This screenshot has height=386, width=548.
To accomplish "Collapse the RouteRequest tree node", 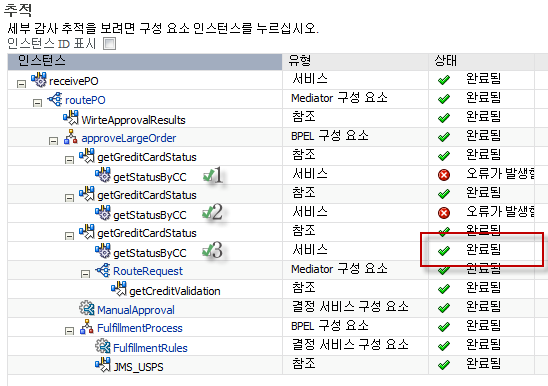I will [85, 274].
